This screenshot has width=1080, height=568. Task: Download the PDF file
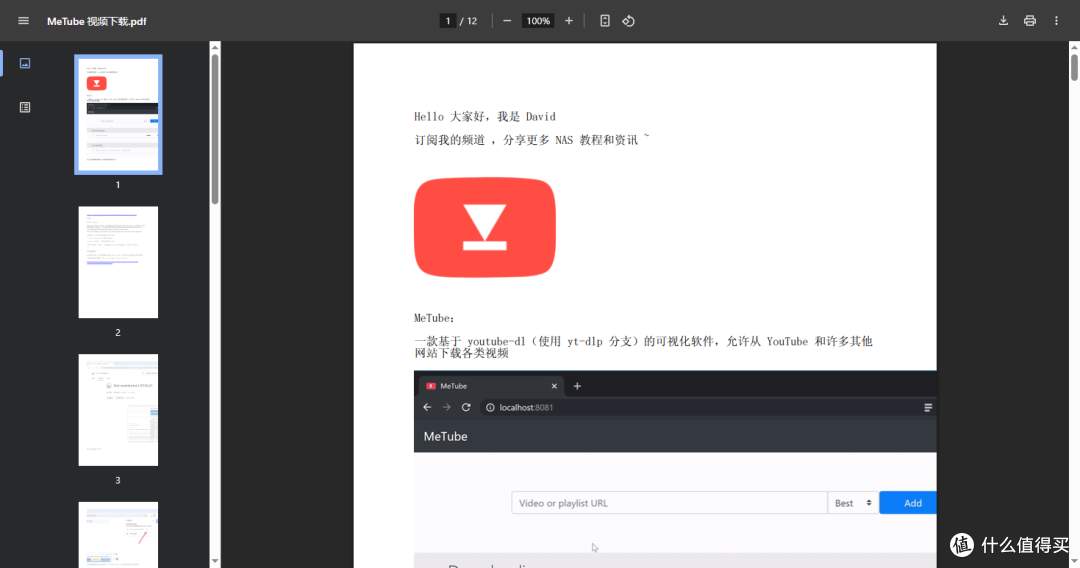[x=1004, y=21]
